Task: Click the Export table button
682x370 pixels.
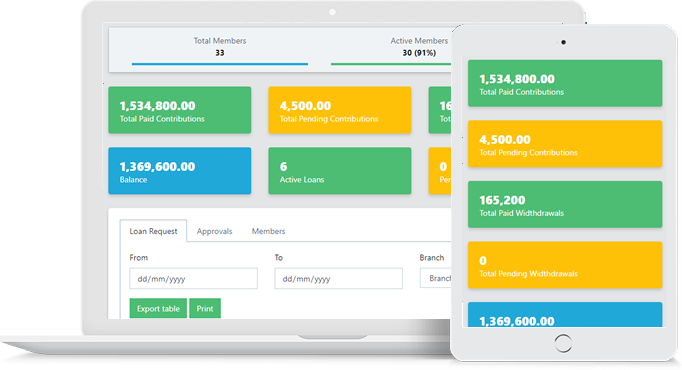Action: [158, 308]
